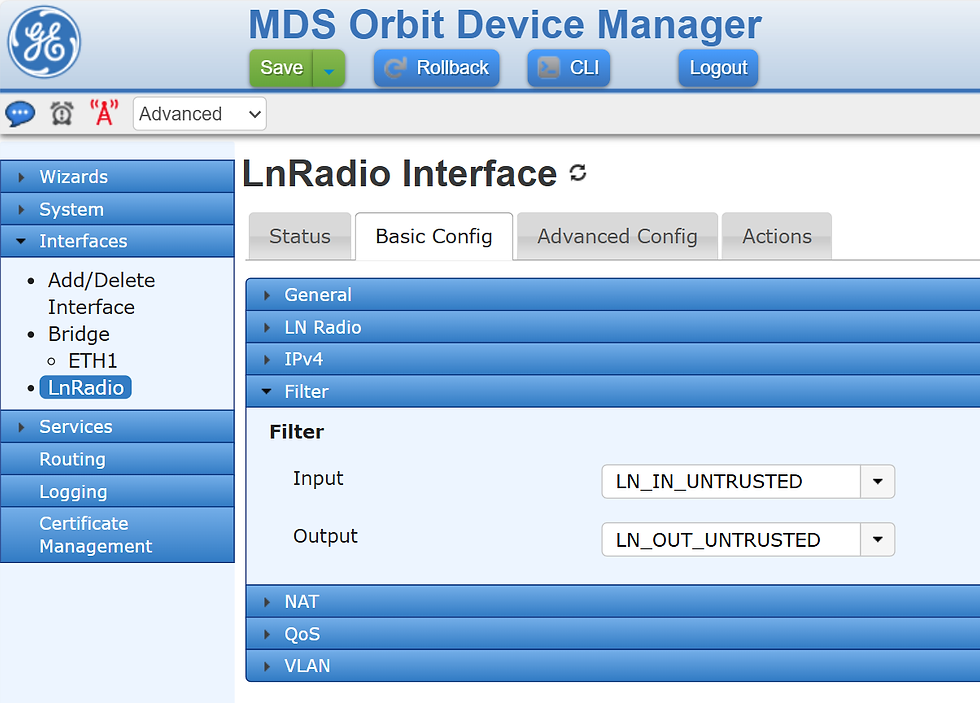
Task: Click the Rollback button
Action: (x=436, y=67)
